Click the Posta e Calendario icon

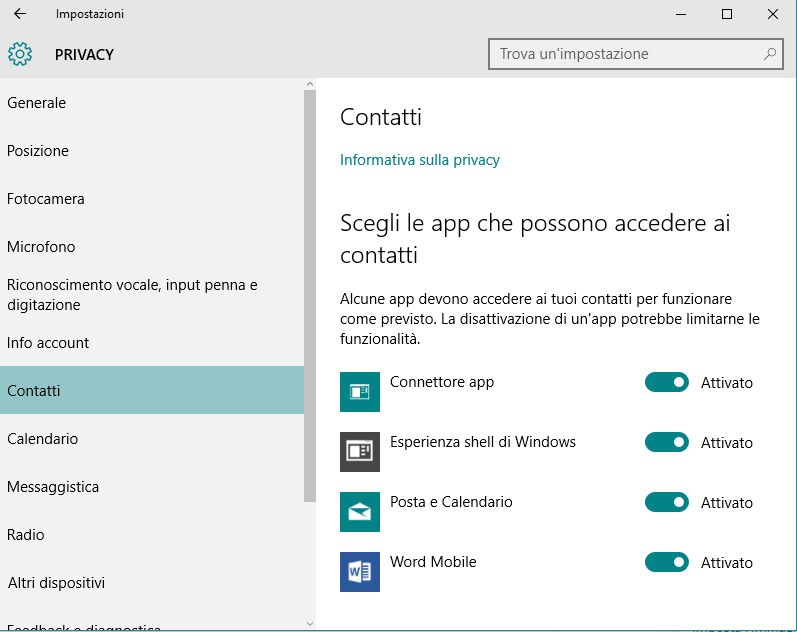click(x=360, y=512)
